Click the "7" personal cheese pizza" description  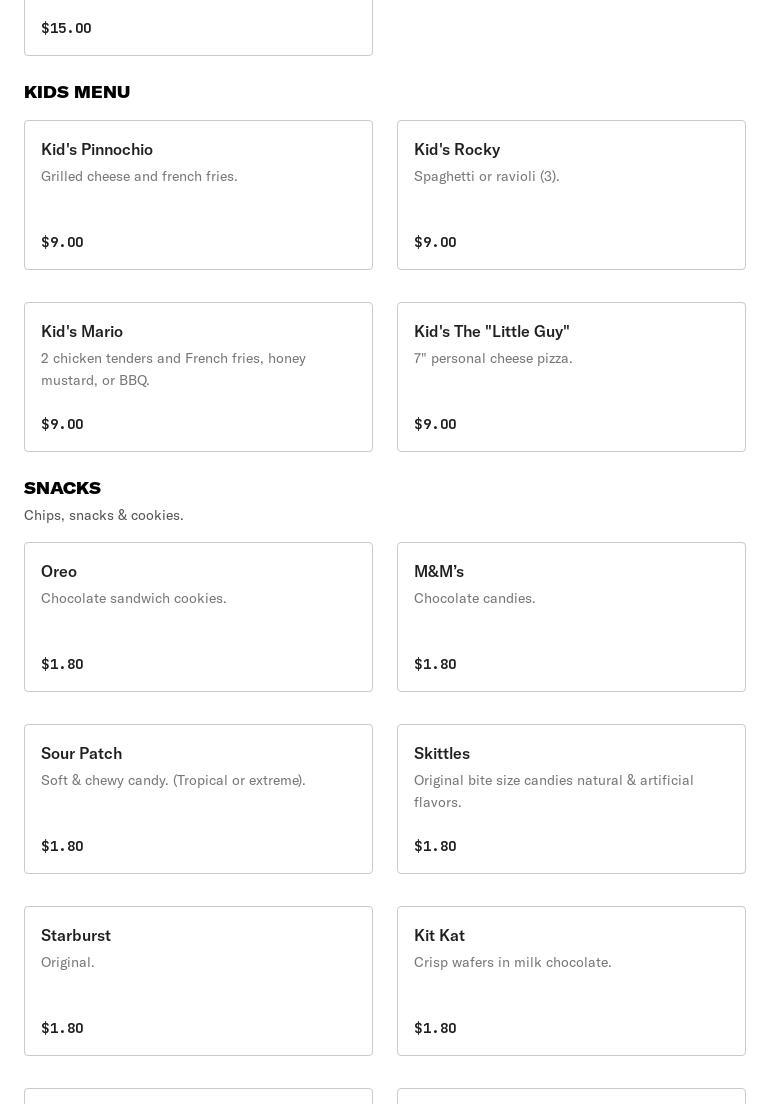[493, 358]
